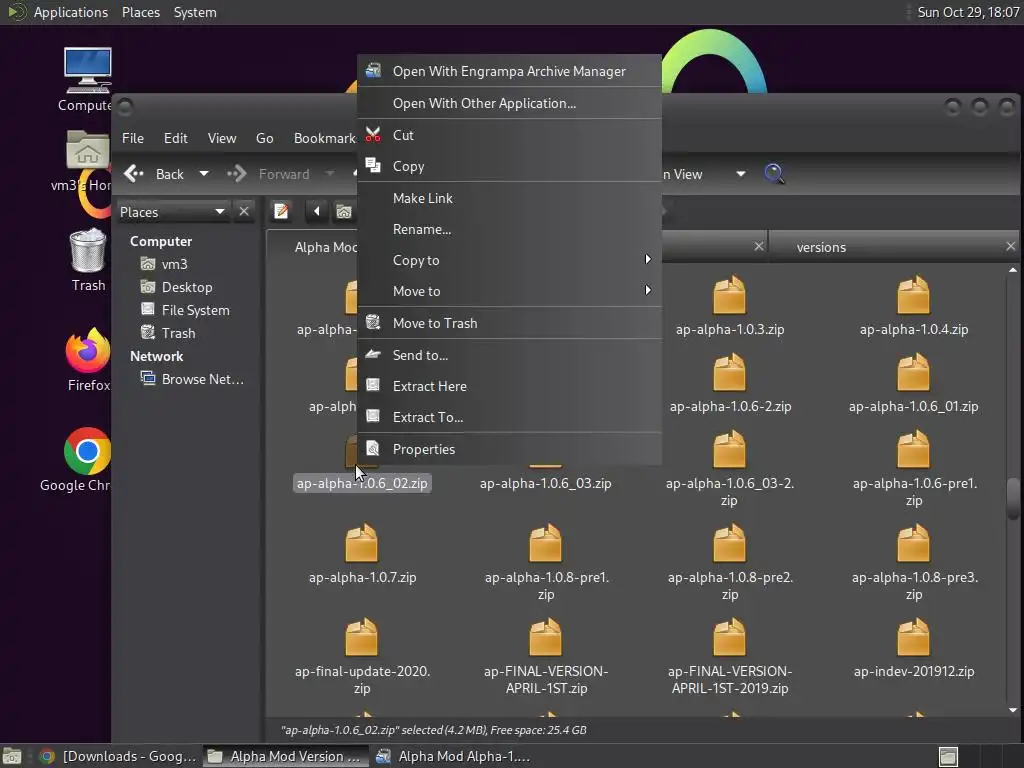
Task: Select ap-alpha-1.0.4.zip archive icon
Action: [914, 295]
